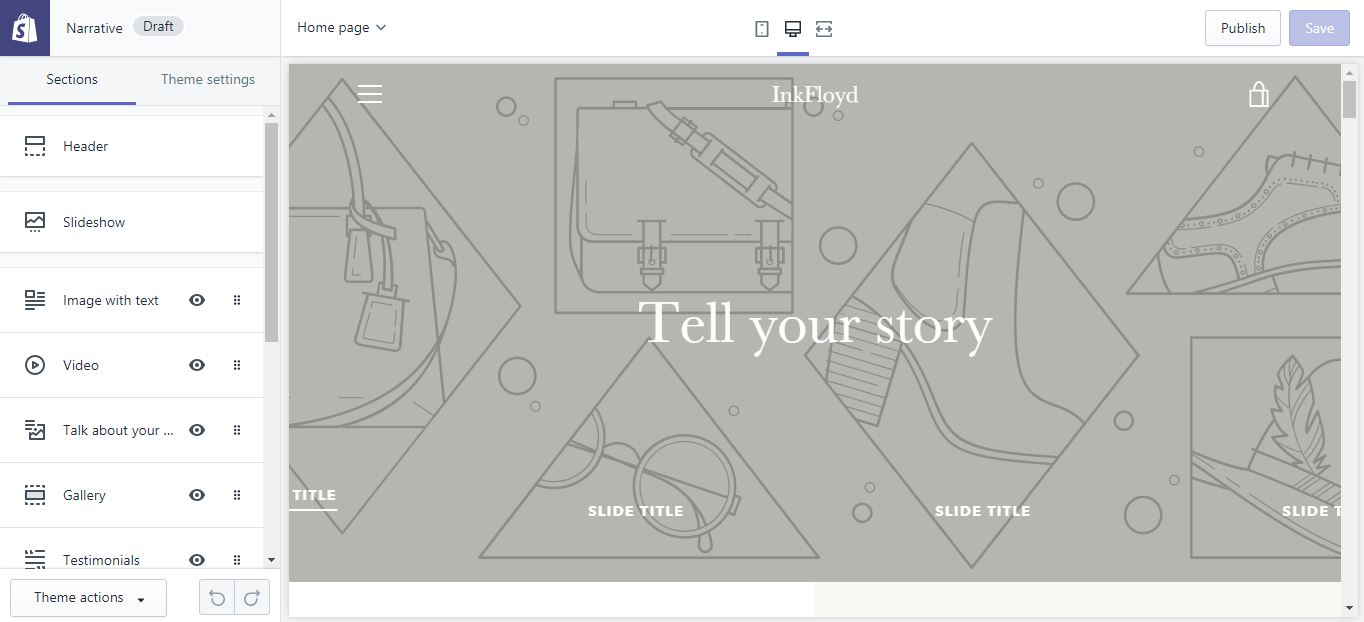Open the hamburger menu in preview
Image resolution: width=1364 pixels, height=622 pixels.
[370, 94]
